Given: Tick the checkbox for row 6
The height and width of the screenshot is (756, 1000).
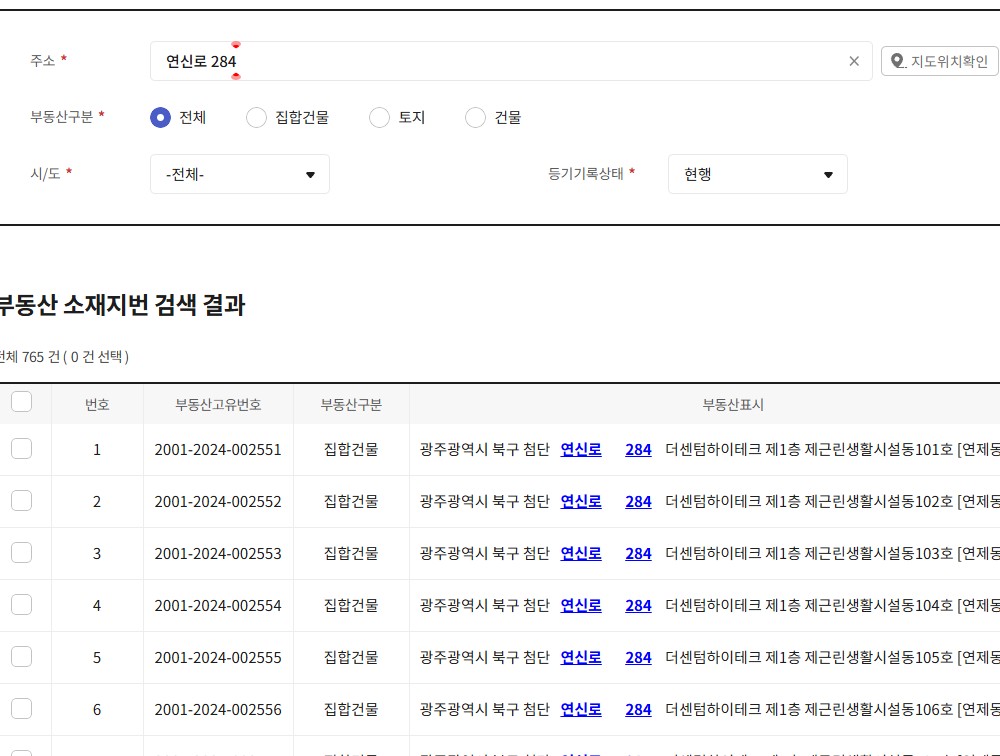Looking at the screenshot, I should point(21,709).
